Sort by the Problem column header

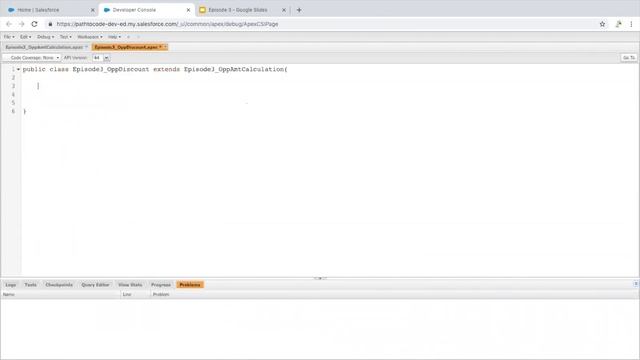tap(394, 294)
